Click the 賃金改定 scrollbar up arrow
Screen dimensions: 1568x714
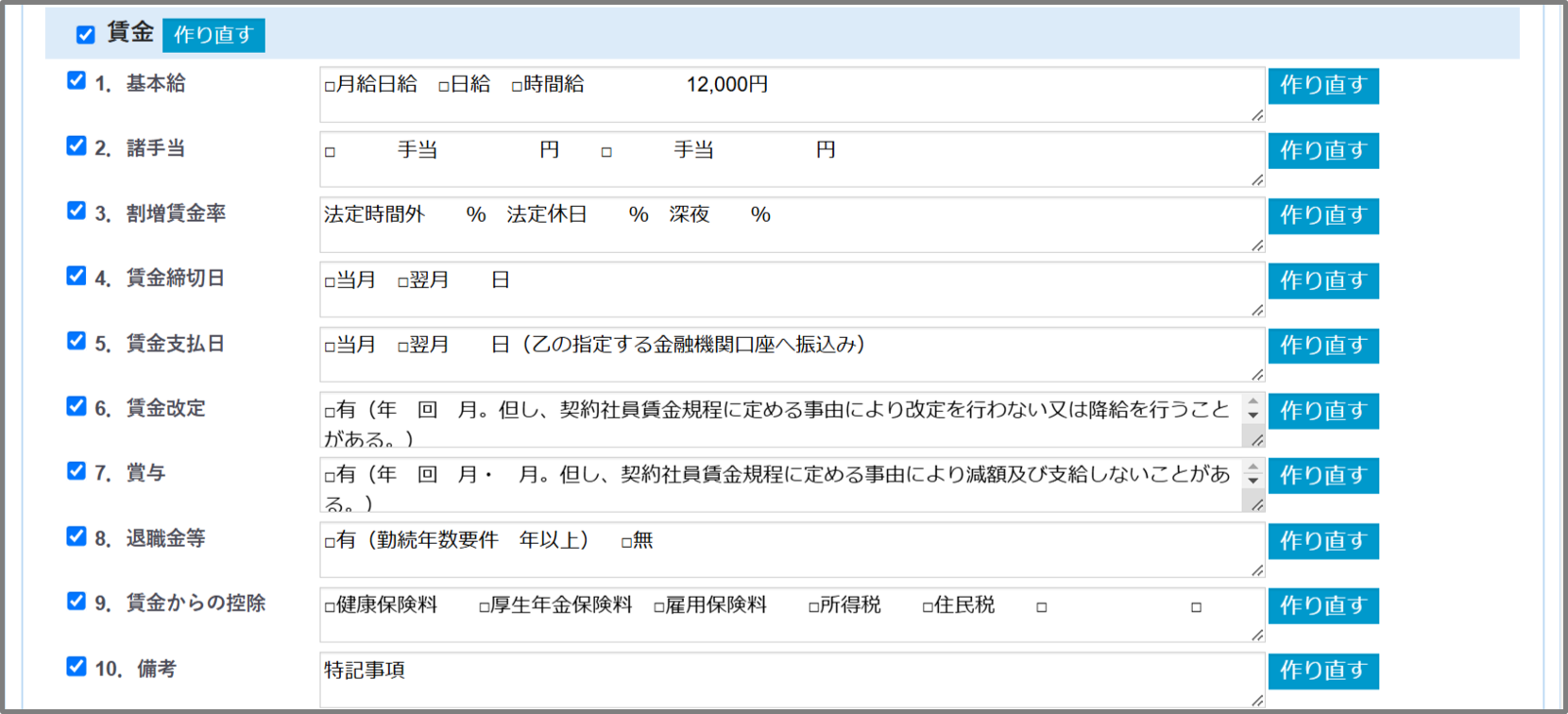tap(1253, 401)
